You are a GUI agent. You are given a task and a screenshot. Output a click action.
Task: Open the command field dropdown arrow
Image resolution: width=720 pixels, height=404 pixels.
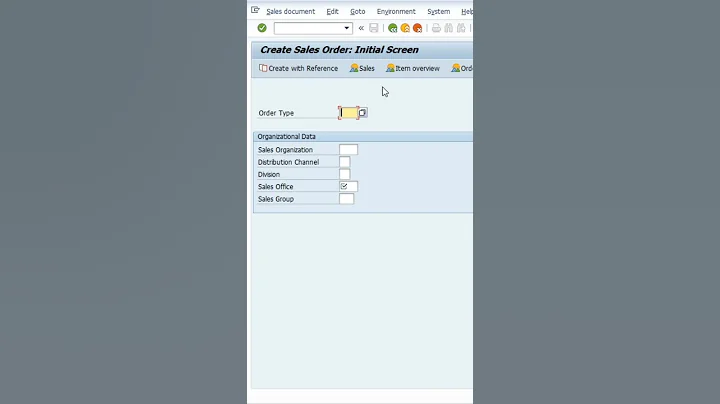(347, 28)
